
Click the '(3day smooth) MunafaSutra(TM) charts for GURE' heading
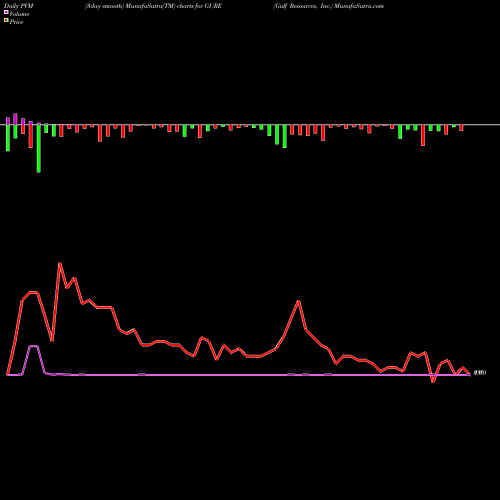[x=153, y=6]
